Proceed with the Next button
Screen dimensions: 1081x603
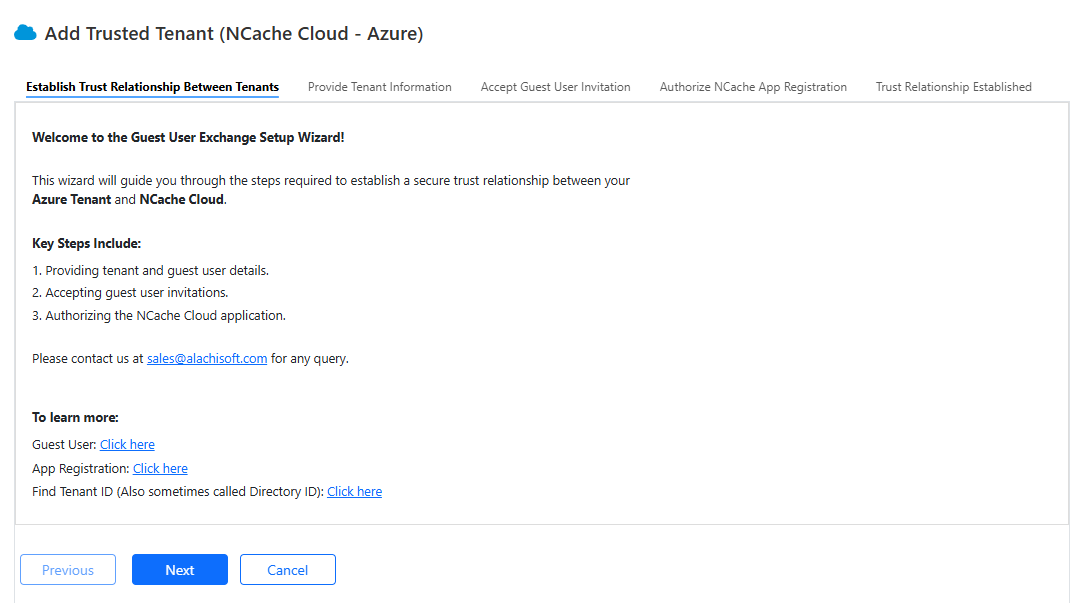pyautogui.click(x=179, y=569)
